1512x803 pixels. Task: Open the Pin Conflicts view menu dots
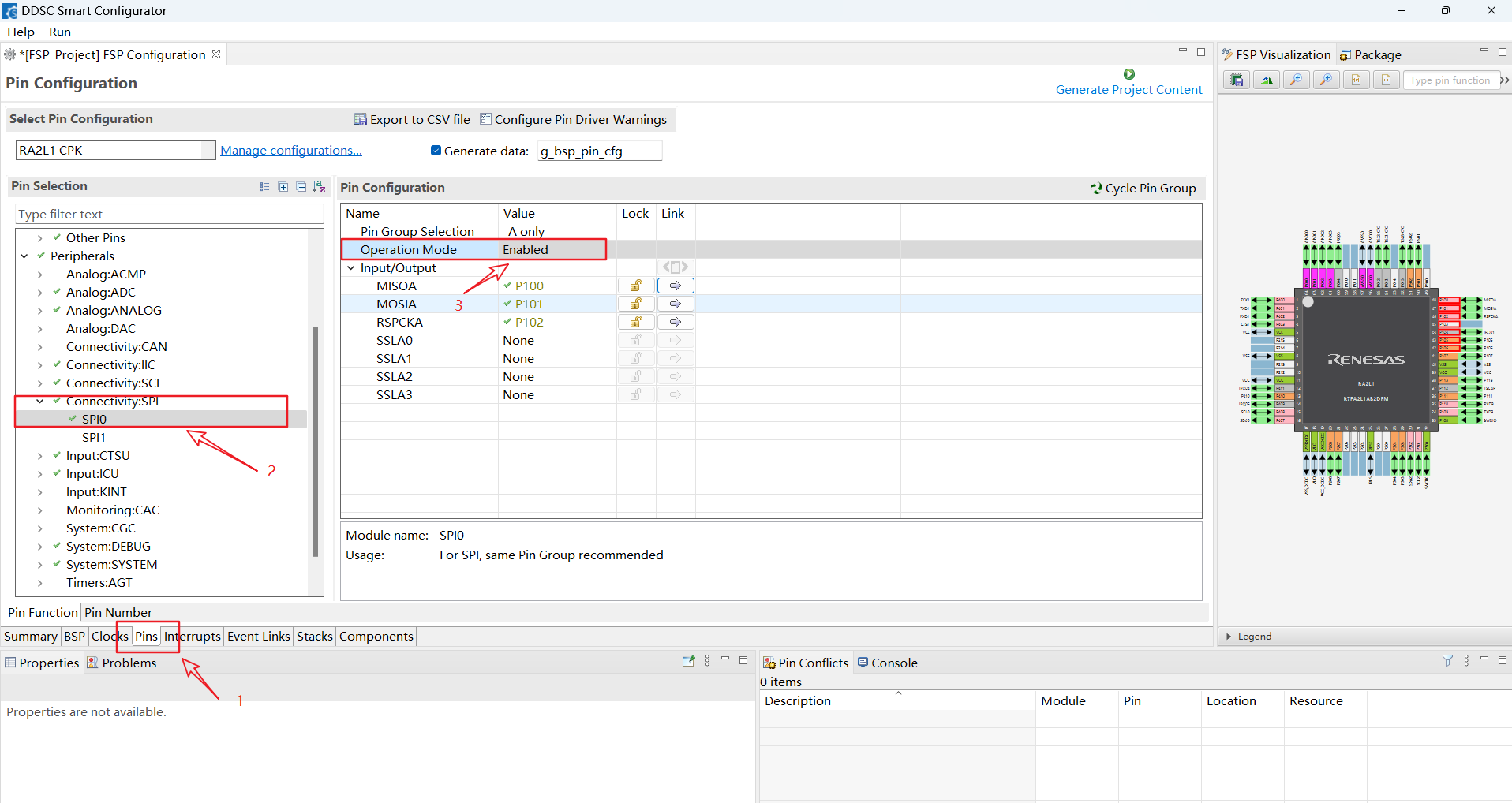point(1466,660)
